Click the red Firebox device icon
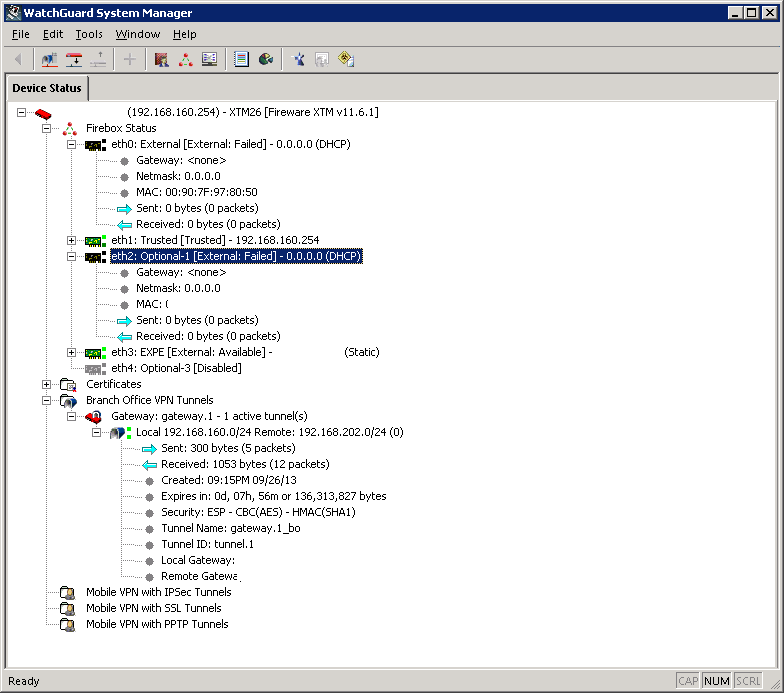The height and width of the screenshot is (693, 784). click(x=44, y=114)
